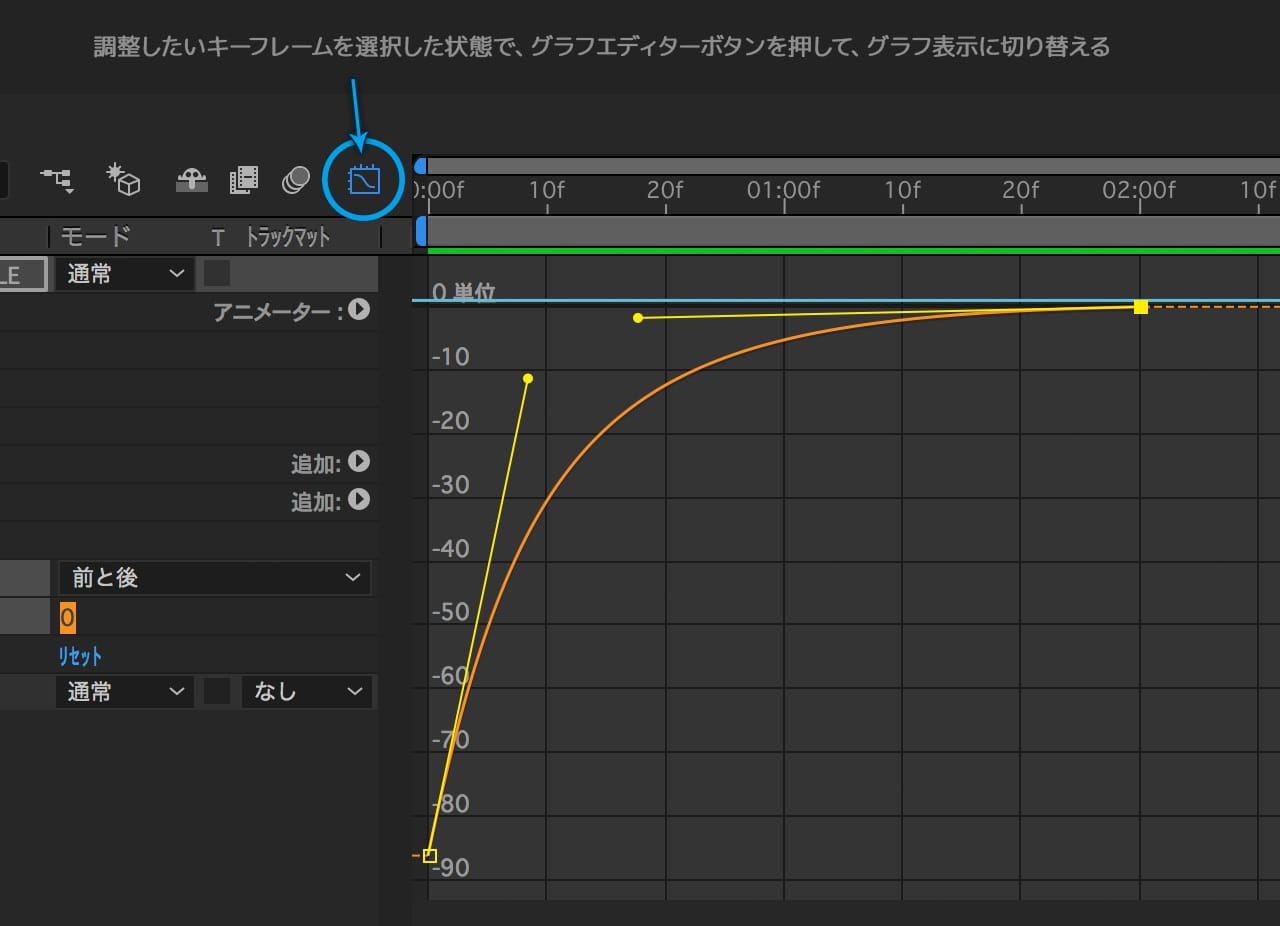Enable the Draft 3D icon
The width and height of the screenshot is (1280, 926).
[124, 180]
